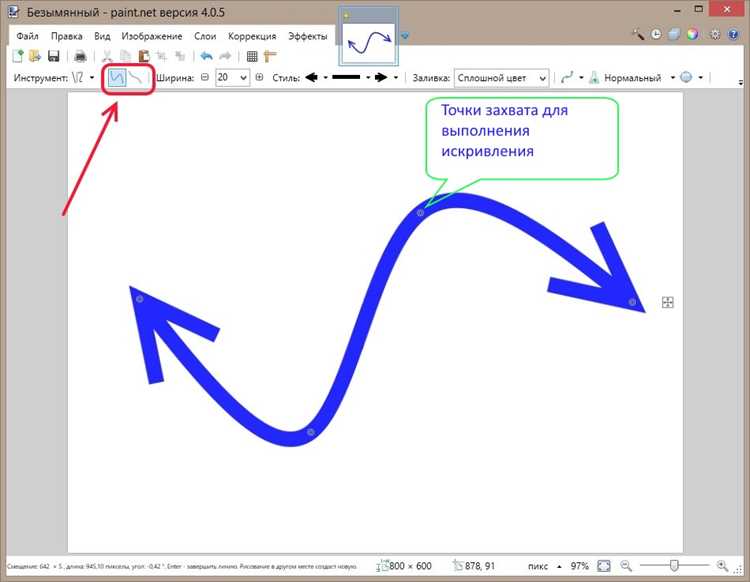Click the Redo arrow icon
The width and height of the screenshot is (750, 582).
[x=225, y=56]
